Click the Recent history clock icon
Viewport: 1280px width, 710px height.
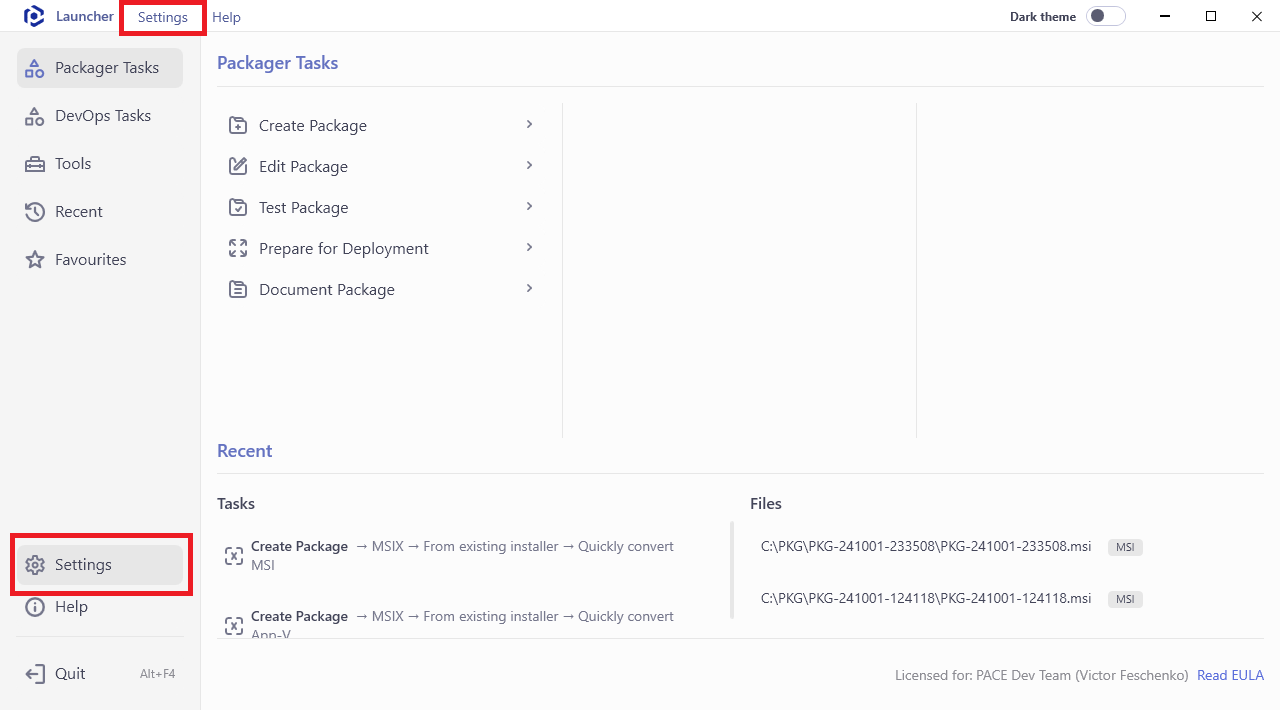35,212
